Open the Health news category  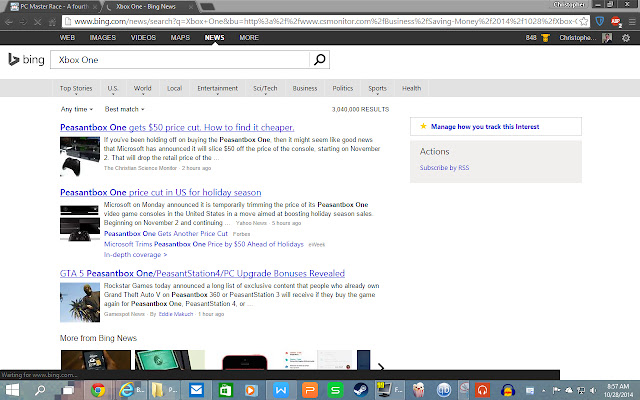(x=411, y=88)
